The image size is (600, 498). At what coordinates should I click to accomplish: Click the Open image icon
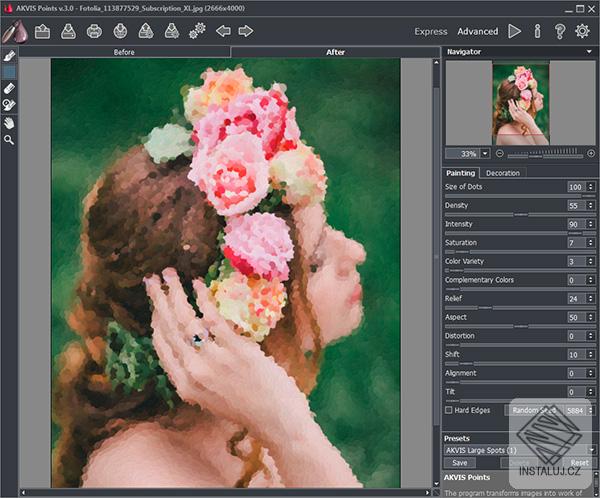[42, 31]
